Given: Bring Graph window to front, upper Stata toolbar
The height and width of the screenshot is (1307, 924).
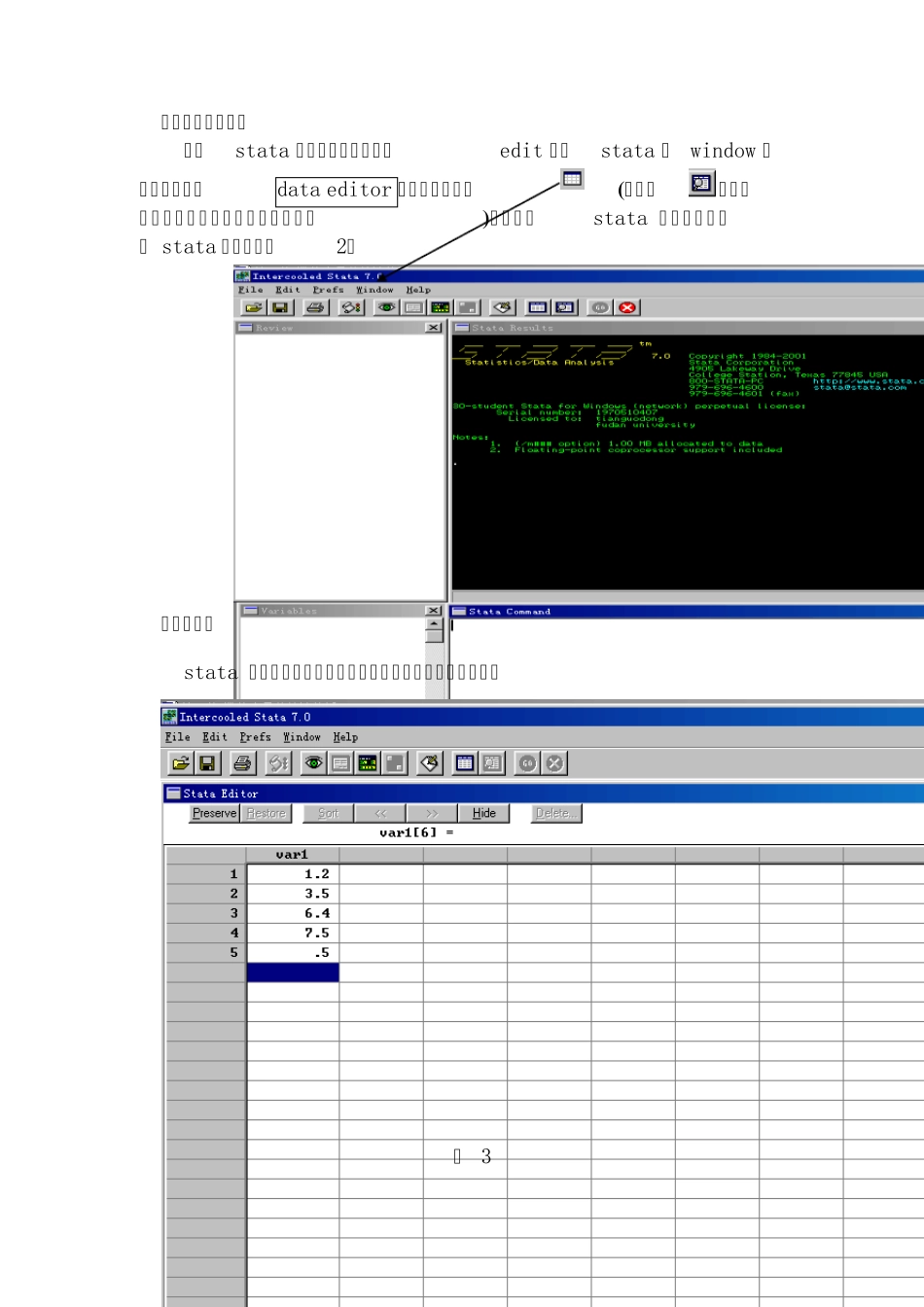Looking at the screenshot, I should point(441,307).
